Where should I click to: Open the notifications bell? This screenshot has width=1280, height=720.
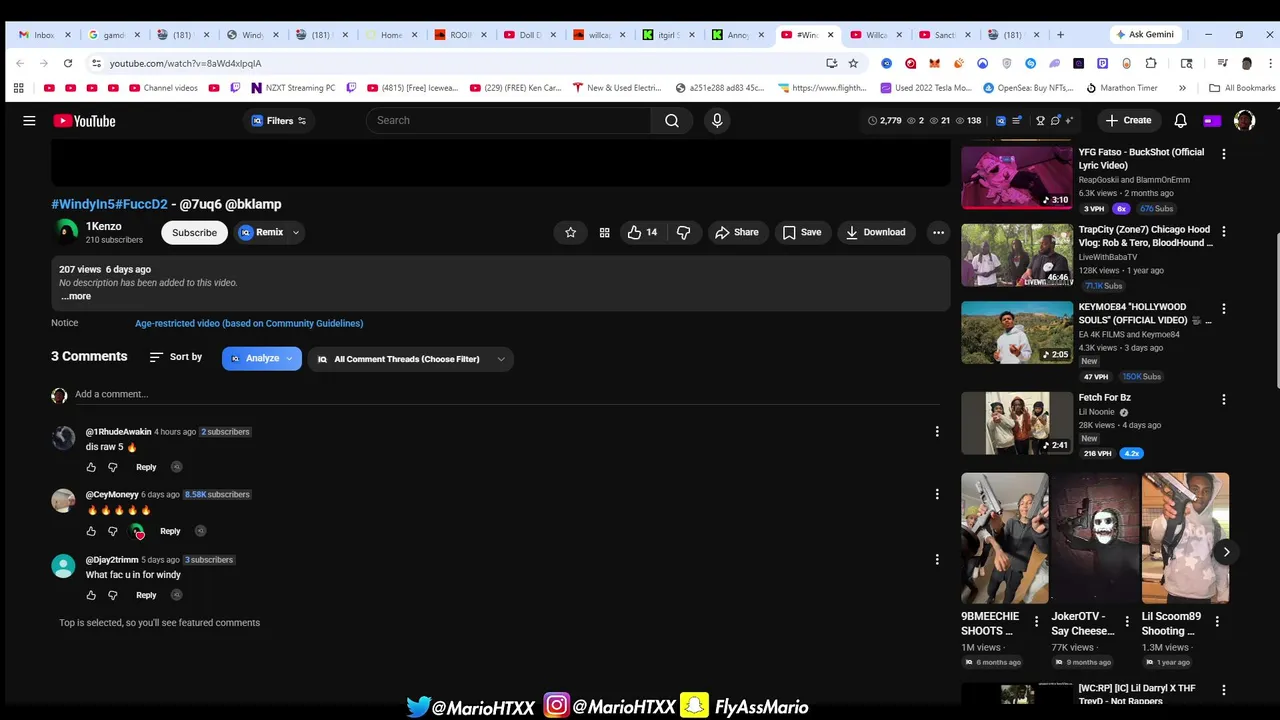coord(1180,120)
